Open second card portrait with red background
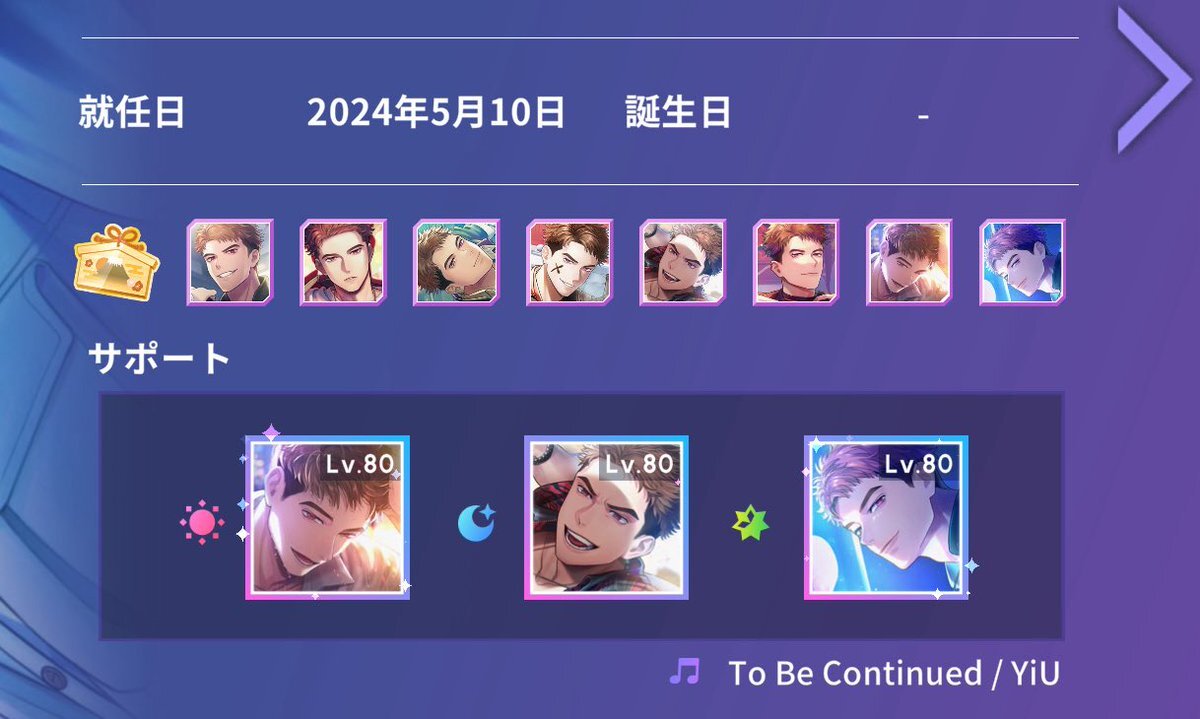This screenshot has width=1200, height=719. point(343,263)
